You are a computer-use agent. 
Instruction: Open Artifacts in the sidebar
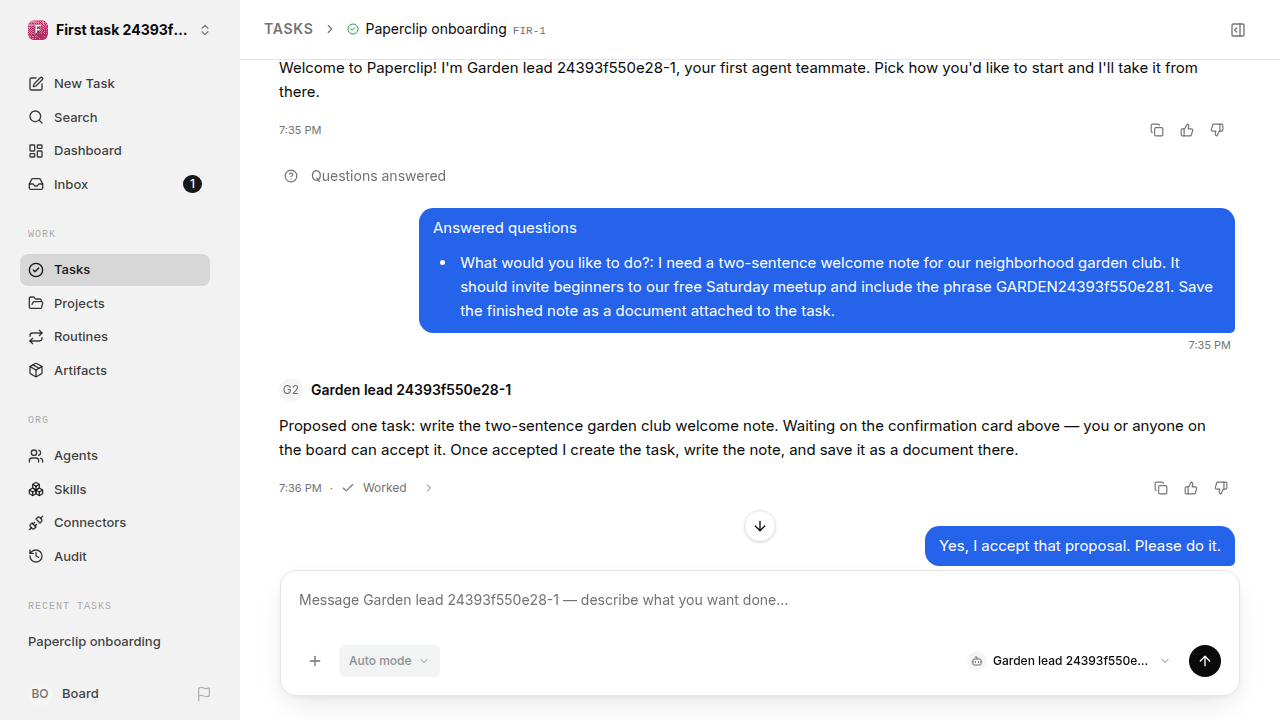115,370
